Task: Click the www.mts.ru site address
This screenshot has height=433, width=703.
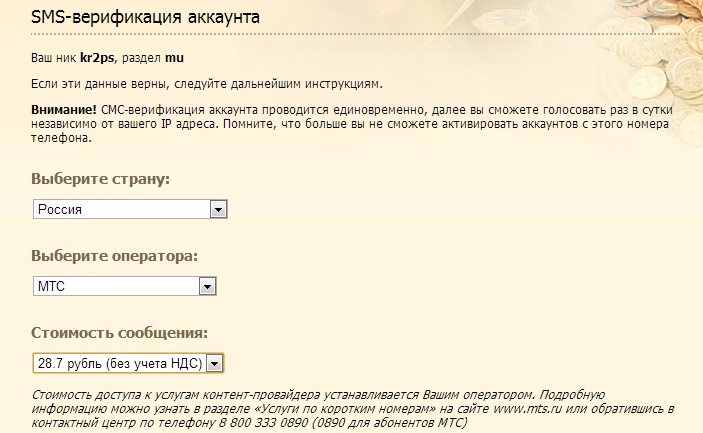Action: tap(527, 409)
